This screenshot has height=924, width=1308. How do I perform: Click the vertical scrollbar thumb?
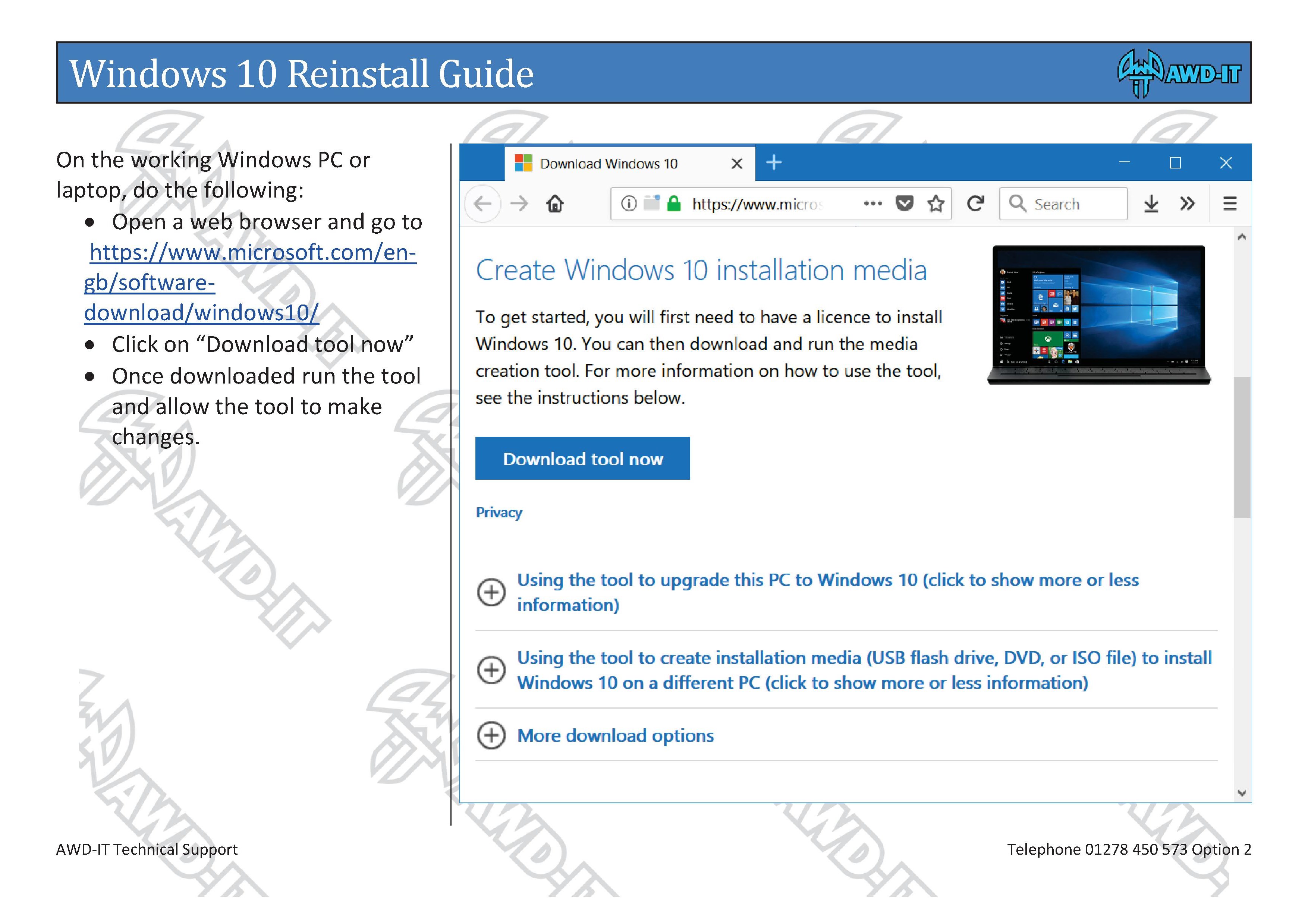coord(1242,447)
